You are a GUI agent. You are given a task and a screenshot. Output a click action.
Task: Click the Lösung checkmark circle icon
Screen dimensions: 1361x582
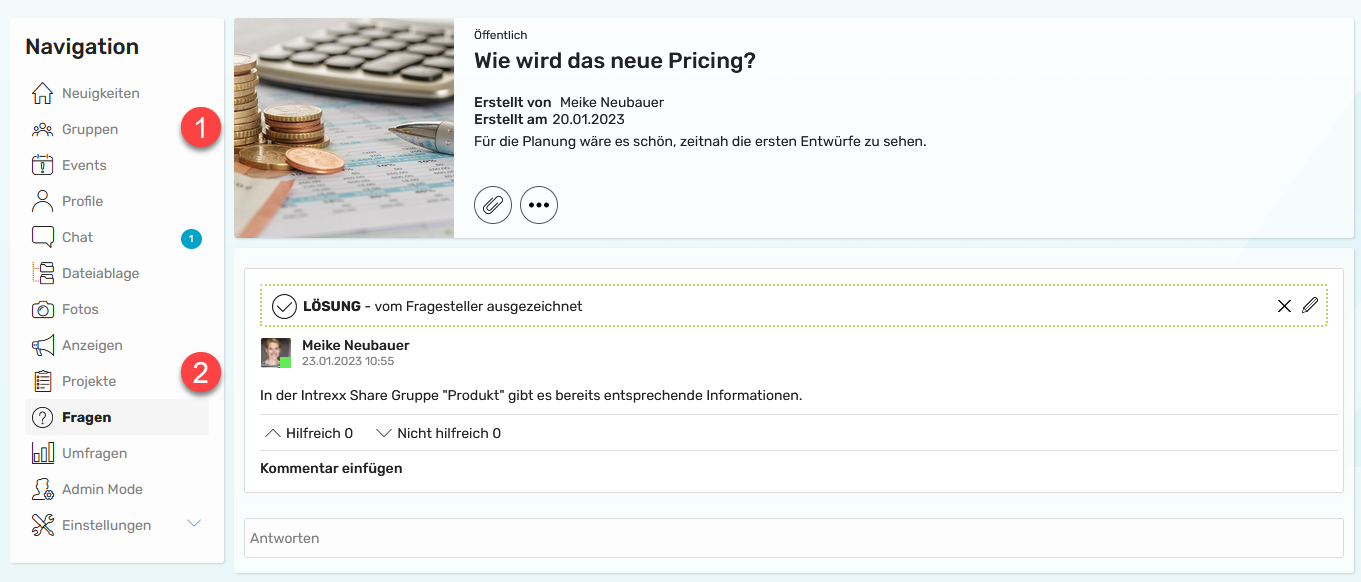(x=284, y=306)
